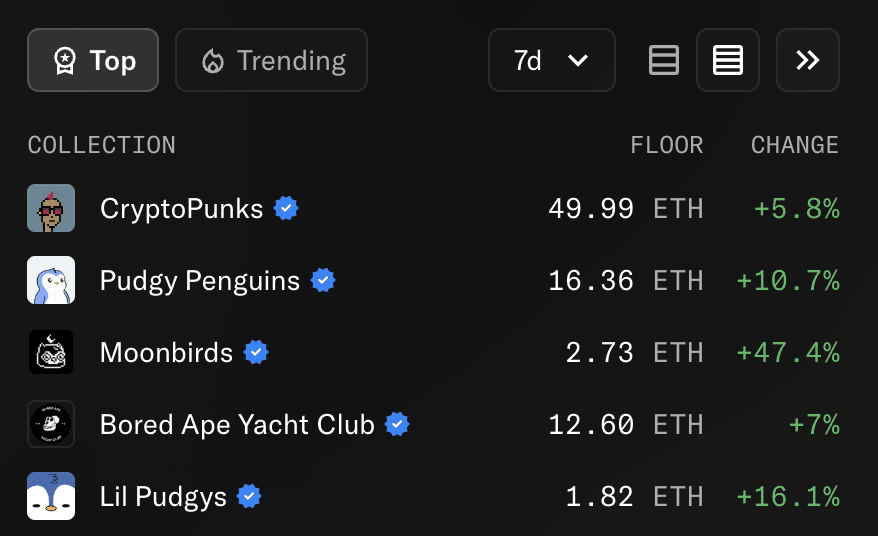The image size is (878, 536).
Task: Click the Moonbirds collection logo
Action: click(x=51, y=352)
